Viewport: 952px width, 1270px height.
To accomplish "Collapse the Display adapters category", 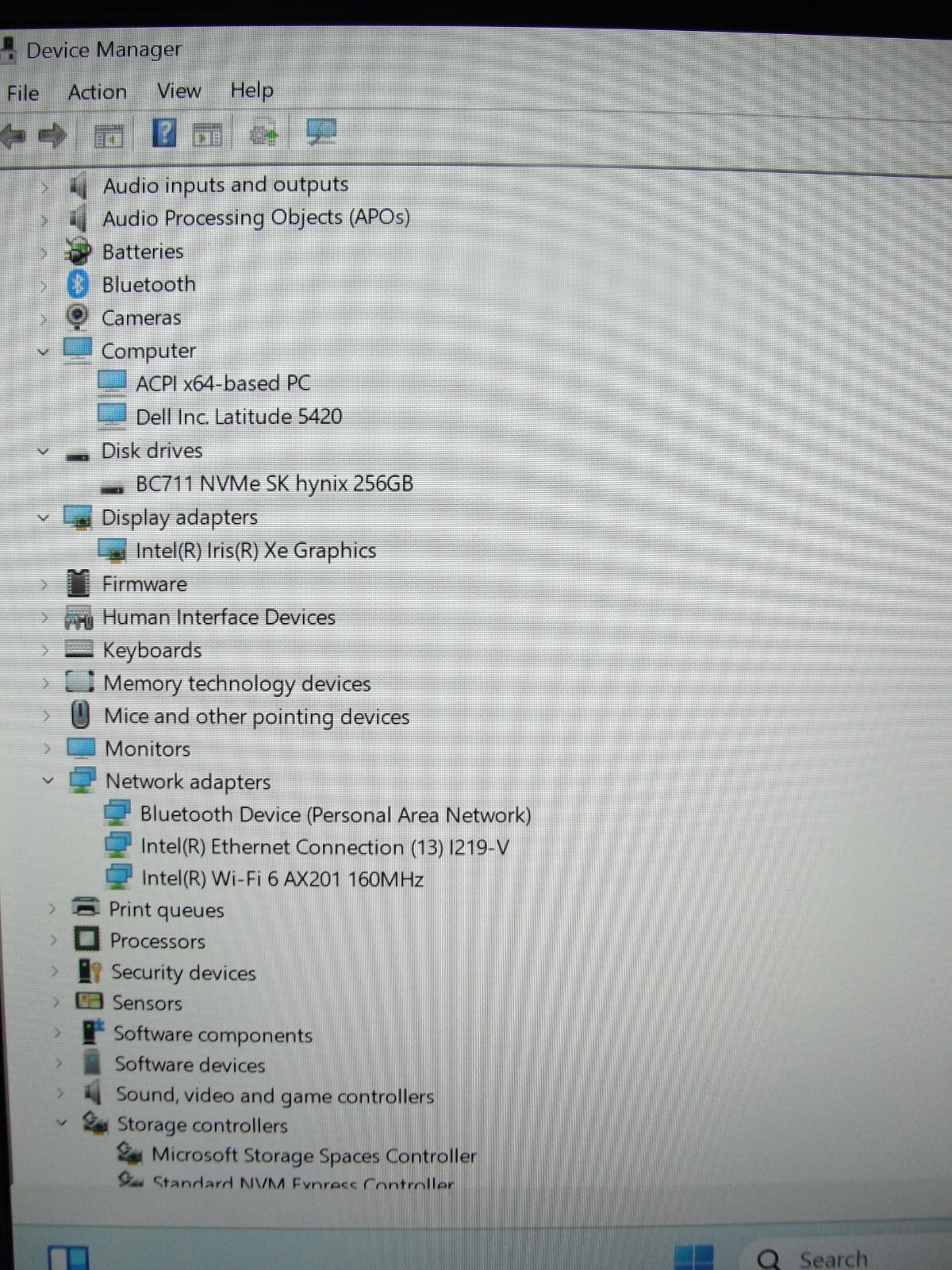I will click(44, 518).
